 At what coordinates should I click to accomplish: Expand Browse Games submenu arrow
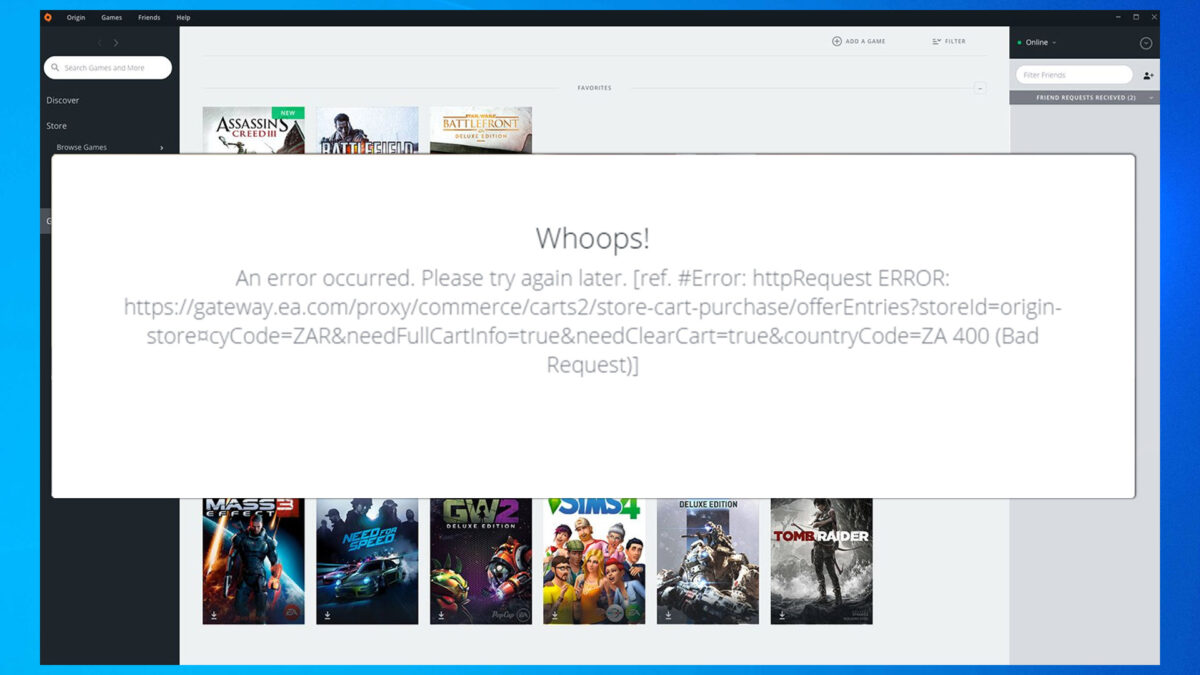(162, 148)
